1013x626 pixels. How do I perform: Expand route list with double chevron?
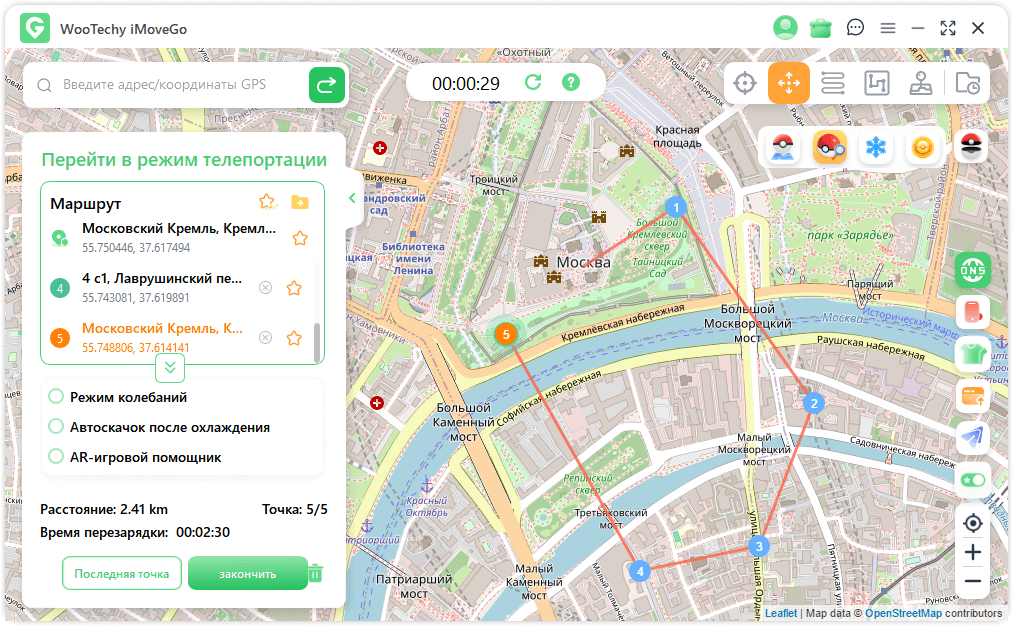(x=170, y=368)
